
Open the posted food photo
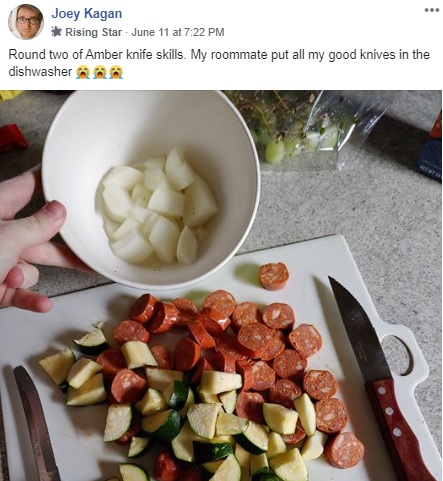(221, 285)
